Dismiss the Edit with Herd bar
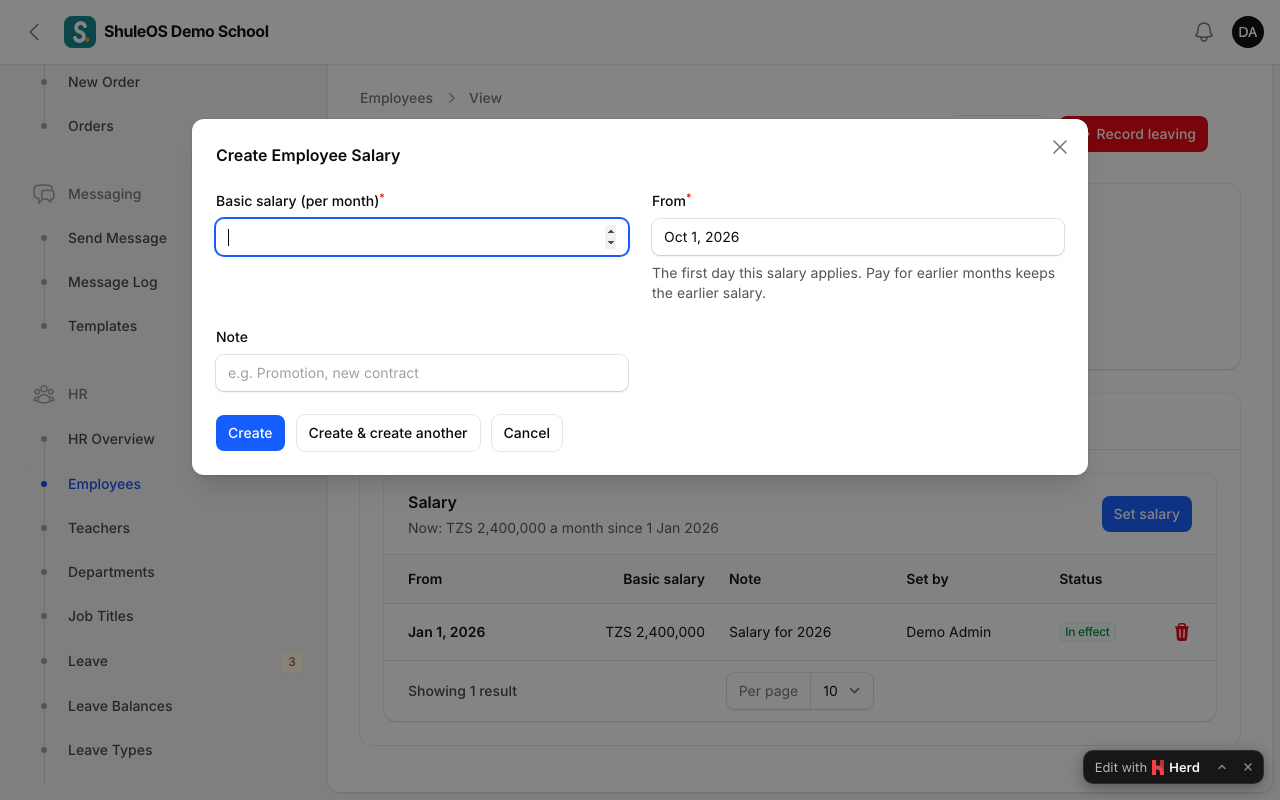The width and height of the screenshot is (1280, 800). tap(1248, 767)
